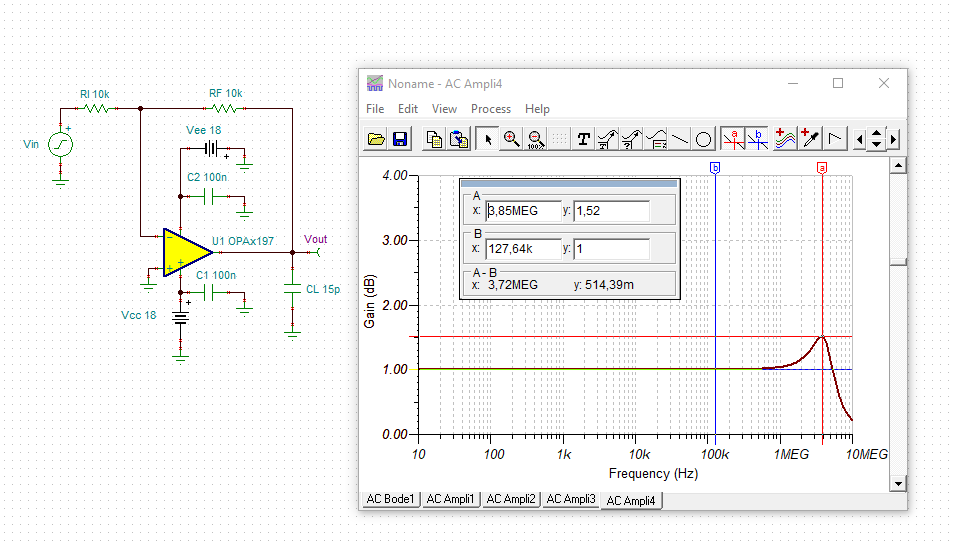Screen dimensions: 953x544
Task: Click the vertical scrollbar down arrow
Action: tap(897, 484)
